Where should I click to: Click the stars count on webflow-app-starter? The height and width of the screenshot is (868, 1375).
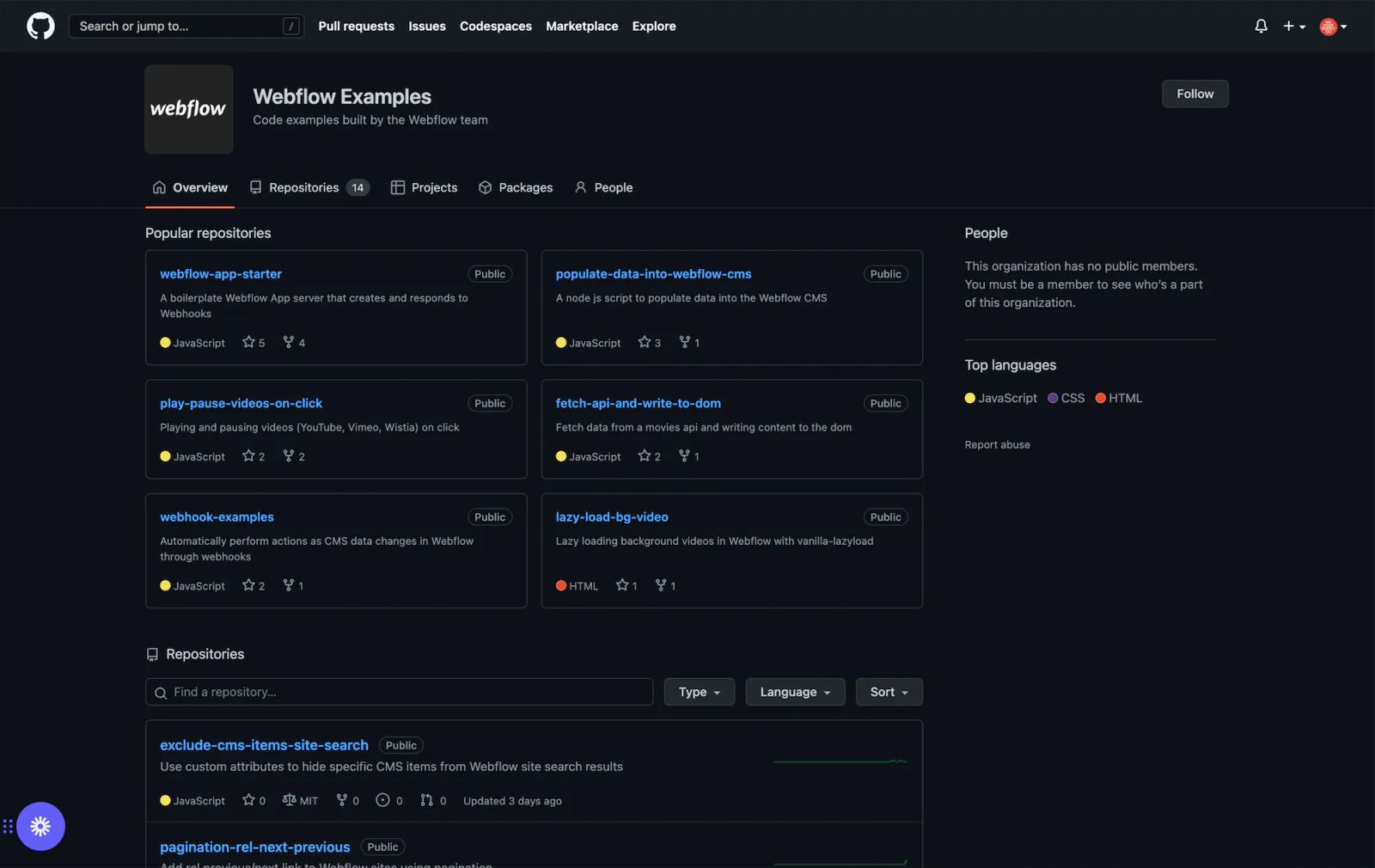point(254,342)
